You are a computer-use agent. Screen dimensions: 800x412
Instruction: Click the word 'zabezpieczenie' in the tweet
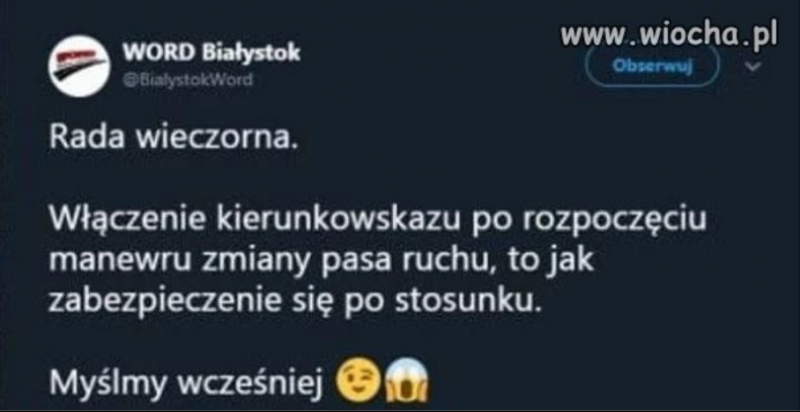click(x=164, y=302)
